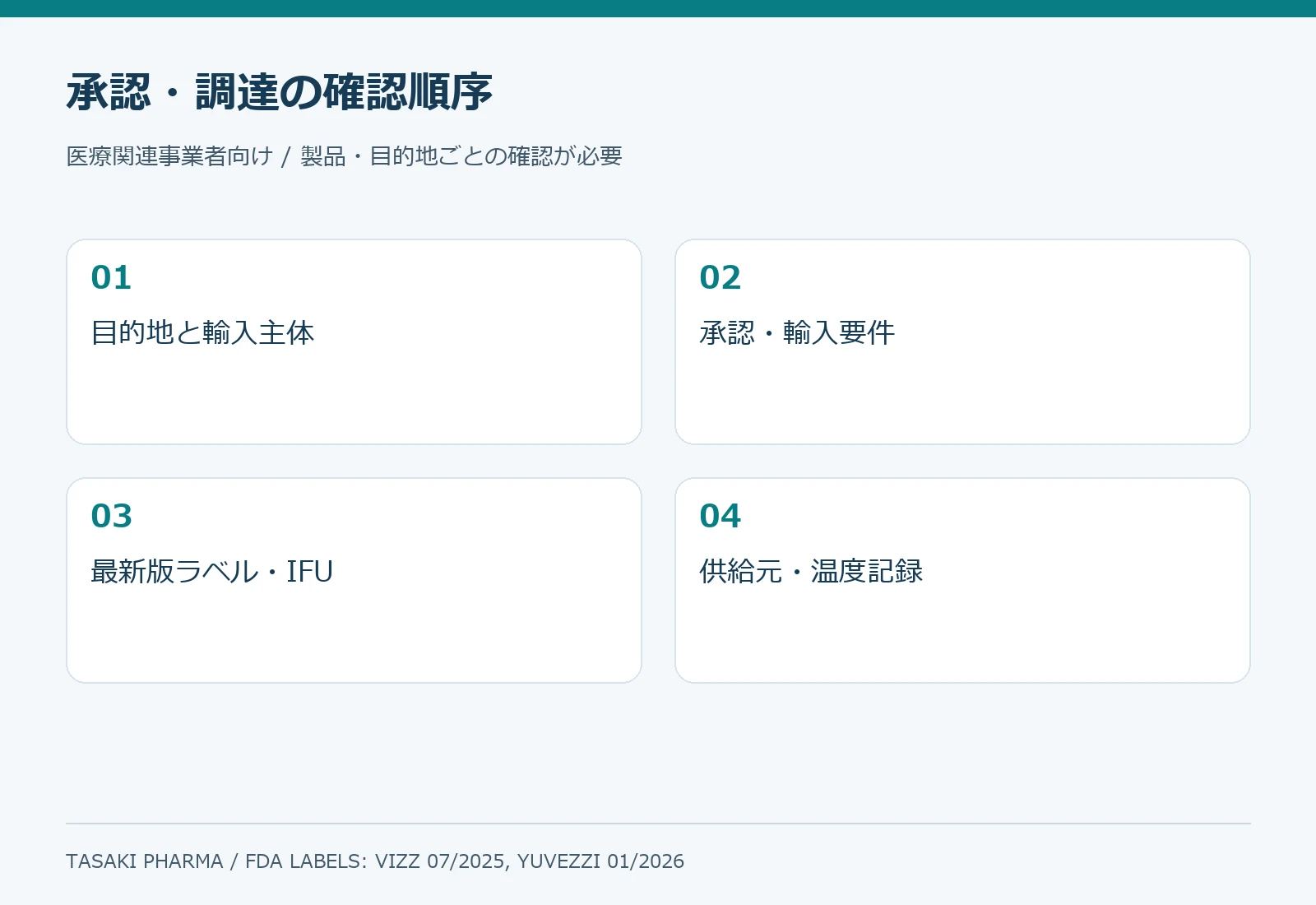
Task: Select the text 供給元・温度記録
Action: (811, 571)
